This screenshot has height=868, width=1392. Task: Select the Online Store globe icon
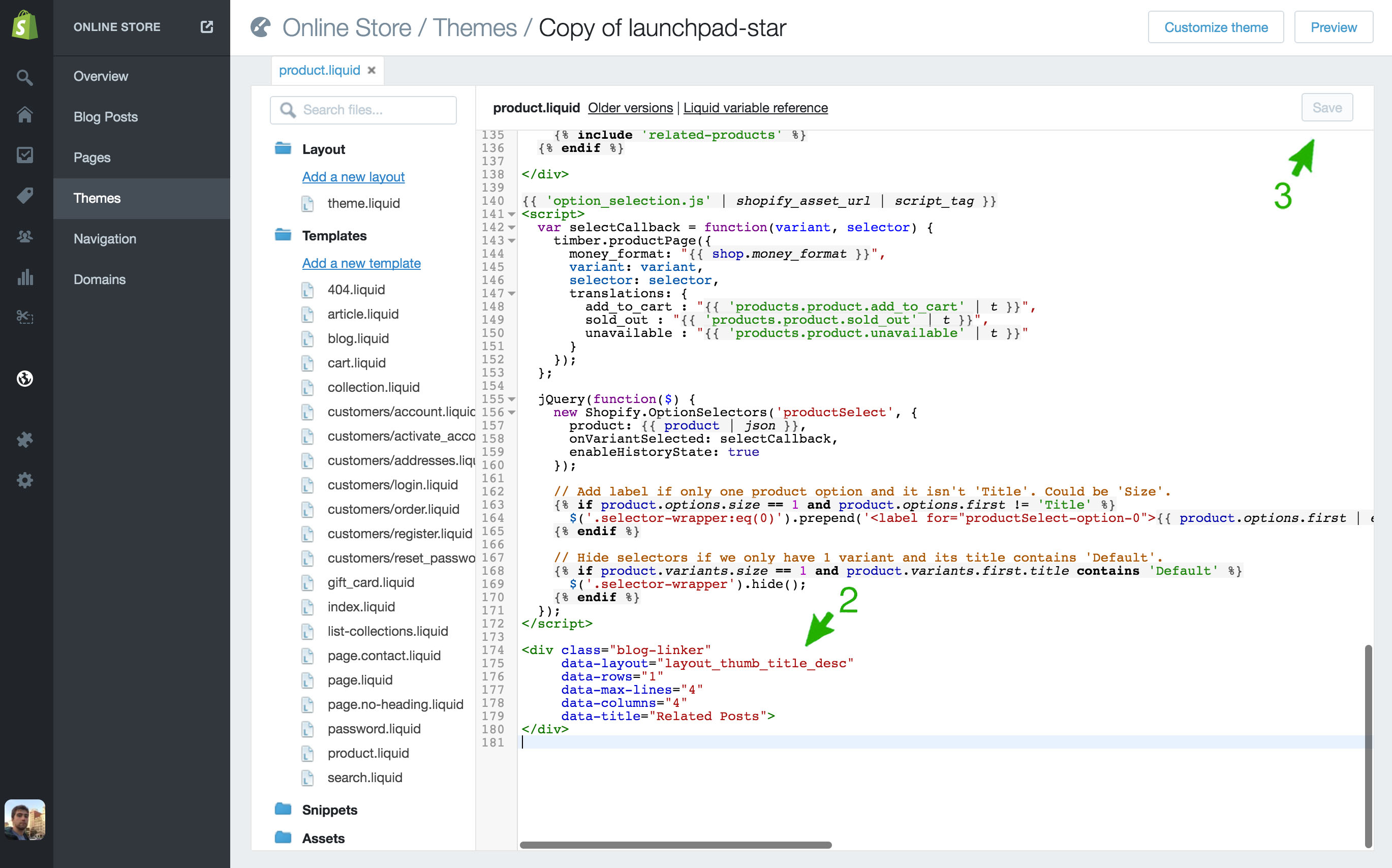25,378
